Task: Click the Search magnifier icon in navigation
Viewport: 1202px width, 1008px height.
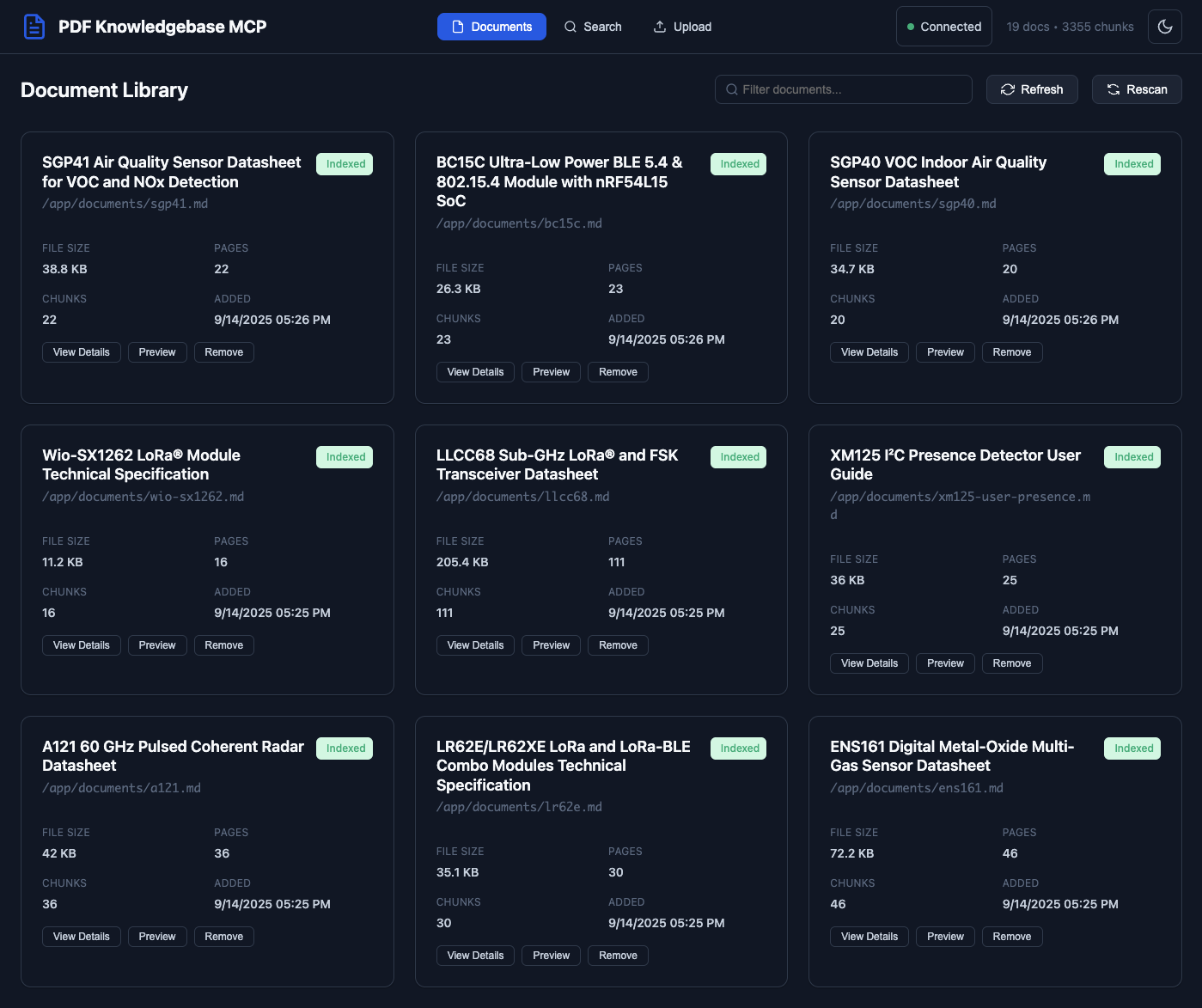Action: [x=570, y=27]
